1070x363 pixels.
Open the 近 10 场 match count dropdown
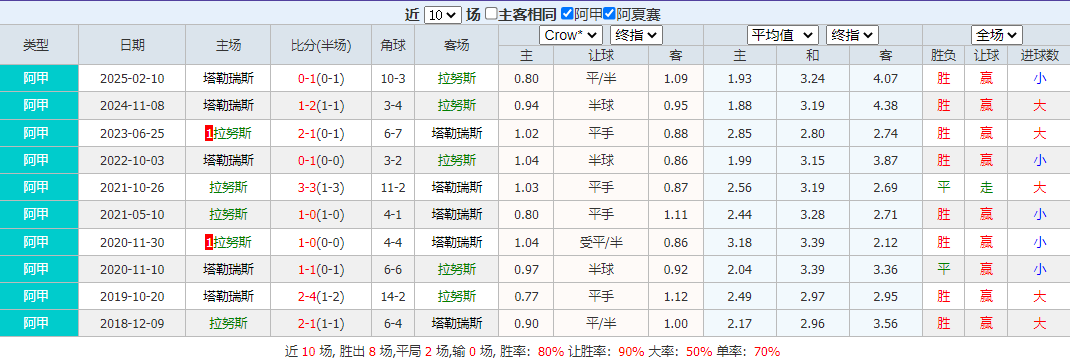443,15
